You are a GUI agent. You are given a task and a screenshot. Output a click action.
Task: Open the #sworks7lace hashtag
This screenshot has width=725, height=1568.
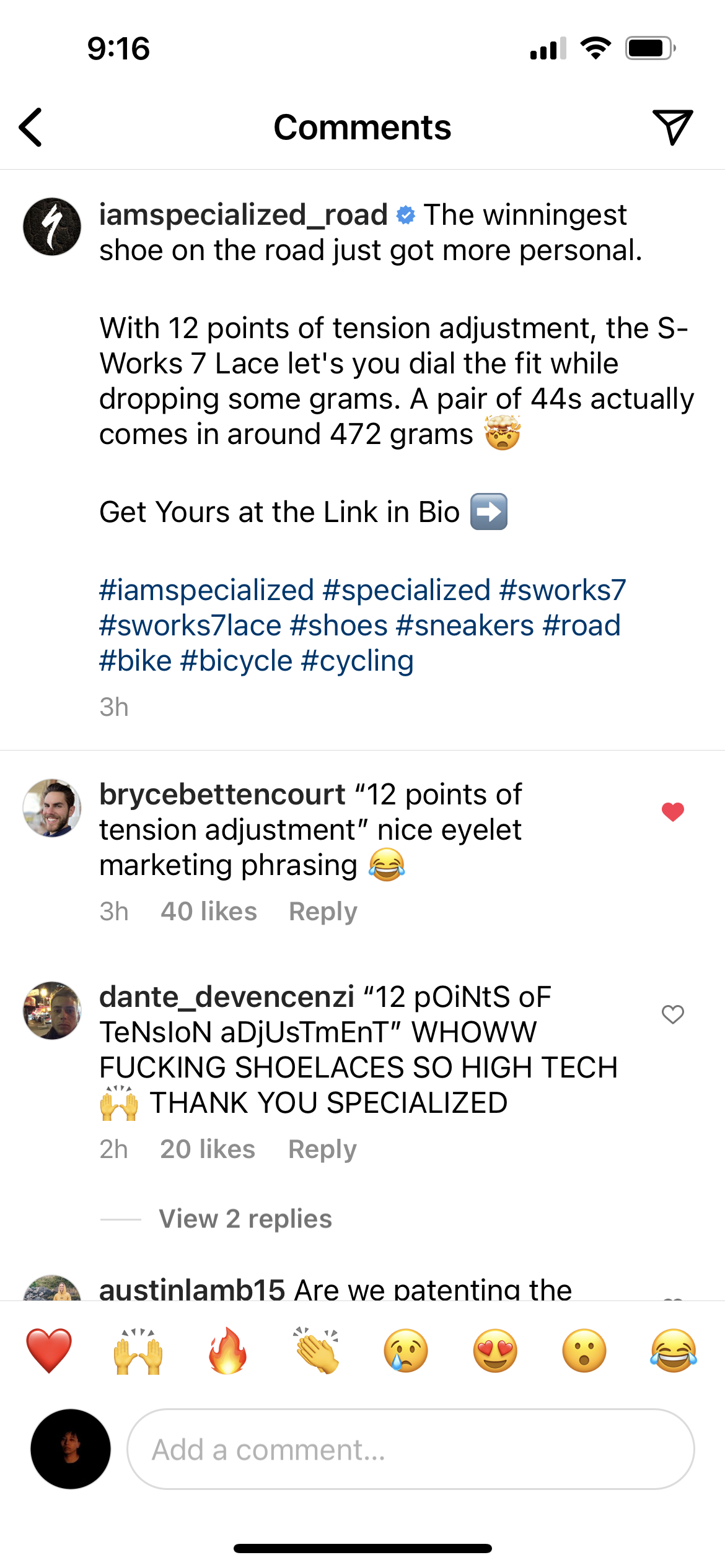[x=191, y=625]
